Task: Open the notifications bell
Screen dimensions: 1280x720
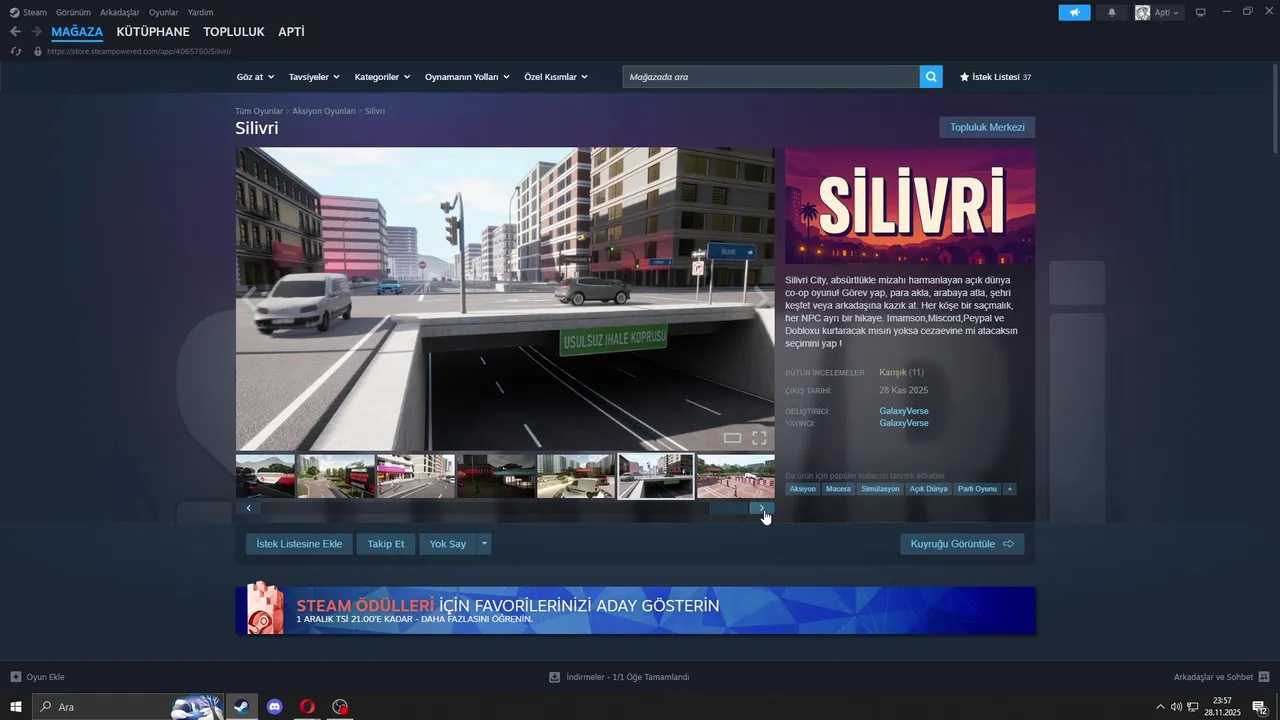Action: (1112, 13)
